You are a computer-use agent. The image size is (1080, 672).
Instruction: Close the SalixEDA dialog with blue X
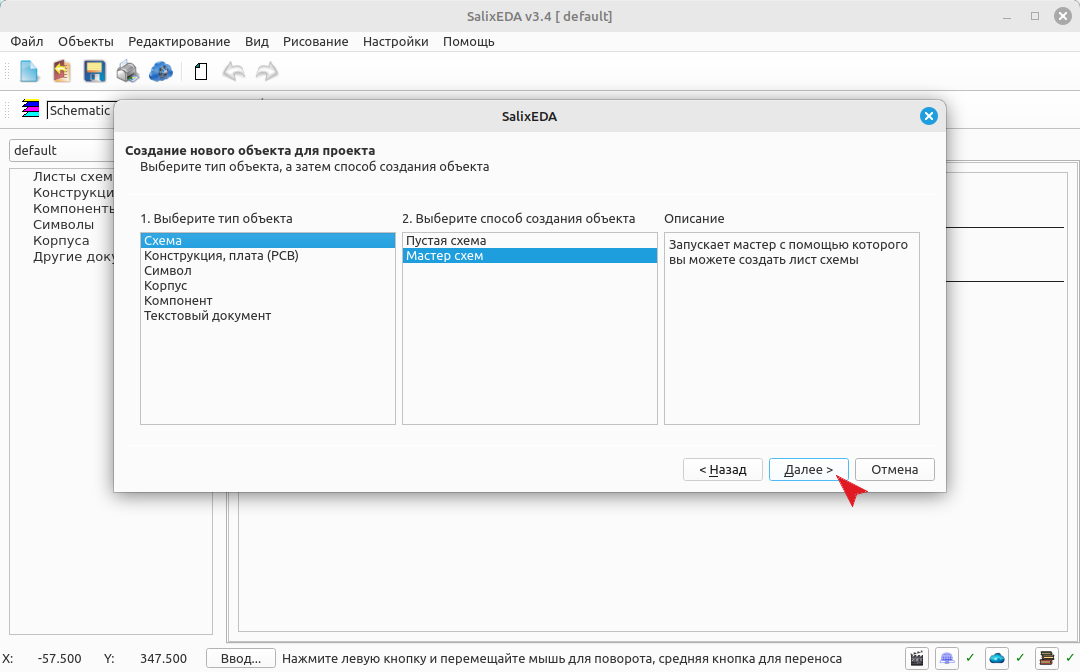[x=928, y=116]
